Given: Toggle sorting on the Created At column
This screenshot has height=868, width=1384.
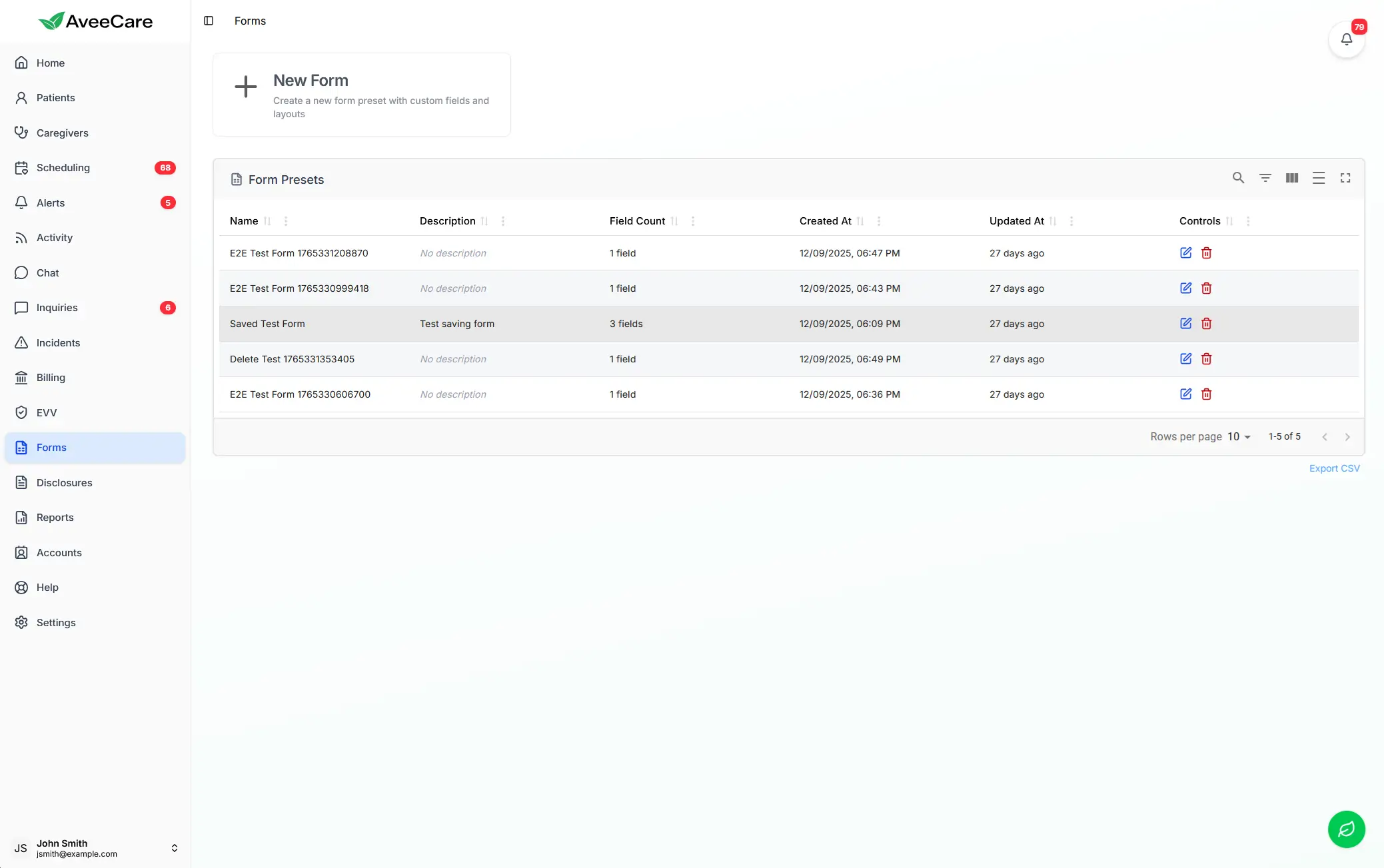Looking at the screenshot, I should [x=861, y=220].
